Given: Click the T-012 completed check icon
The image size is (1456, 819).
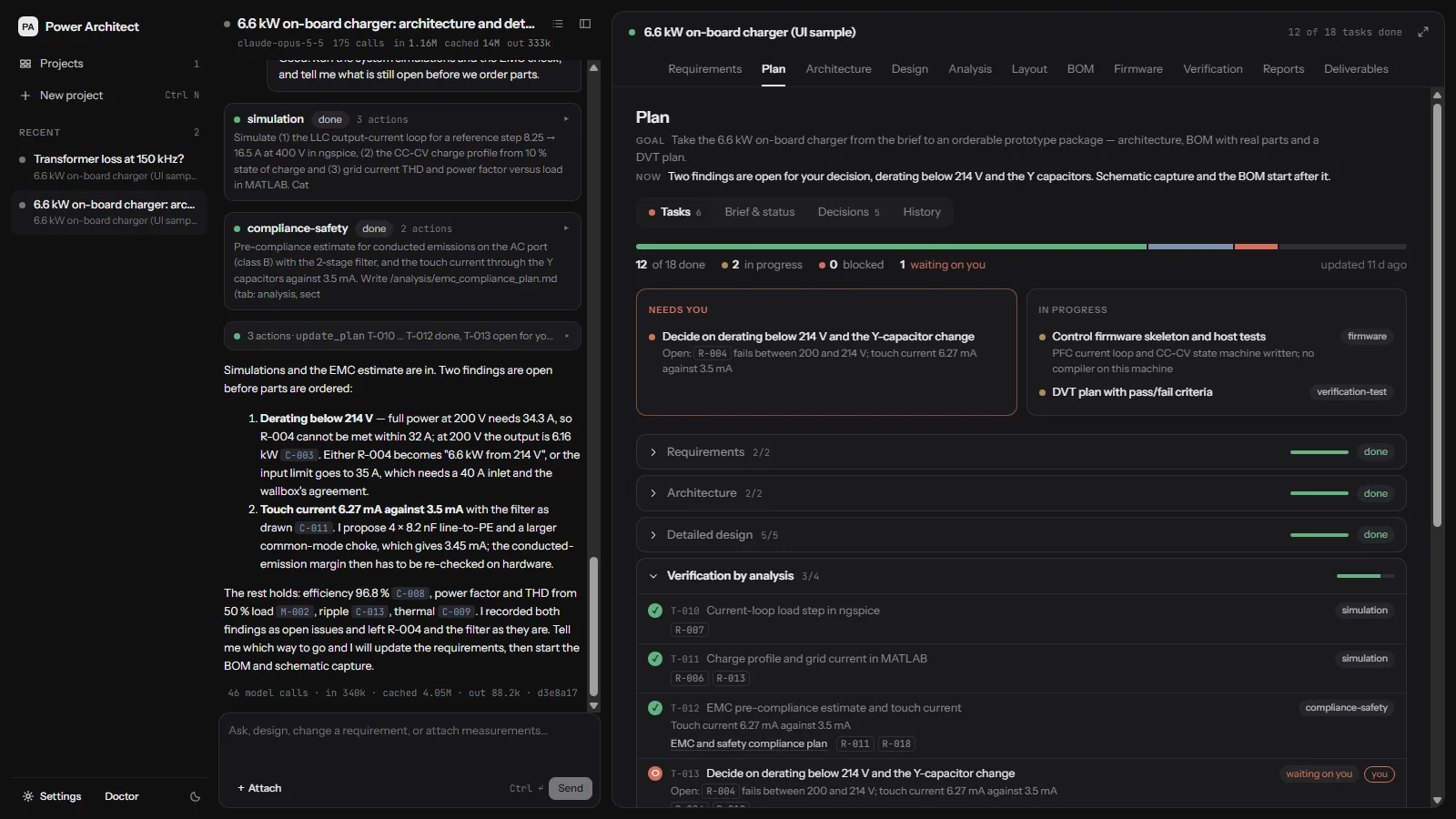Looking at the screenshot, I should pos(655,708).
